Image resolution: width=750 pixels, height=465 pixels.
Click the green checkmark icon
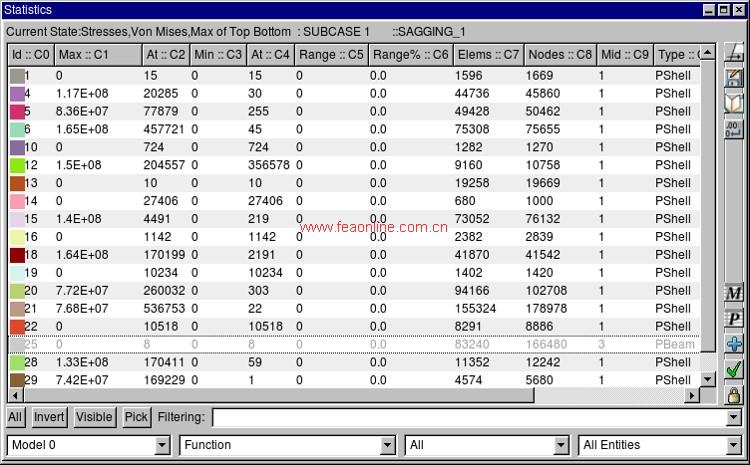point(734,370)
